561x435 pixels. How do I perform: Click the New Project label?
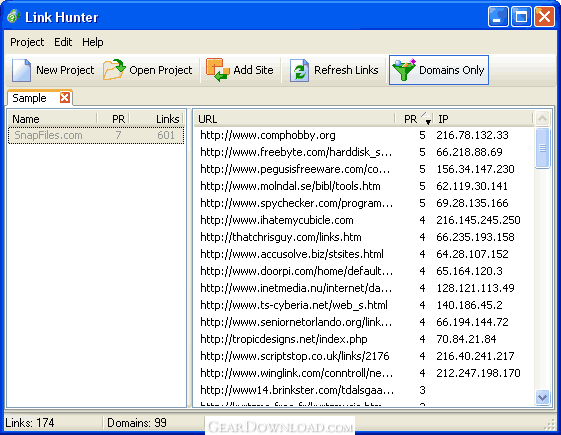pos(65,70)
